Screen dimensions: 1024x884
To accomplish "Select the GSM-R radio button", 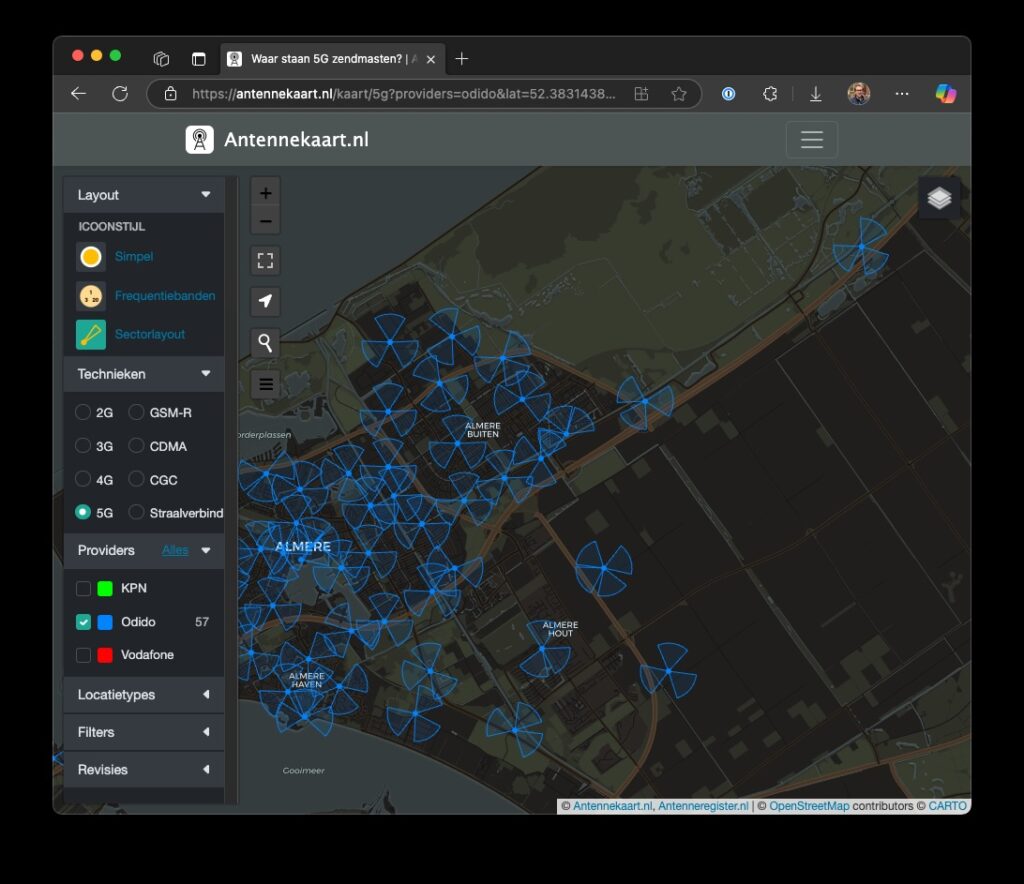I will pyautogui.click(x=136, y=412).
